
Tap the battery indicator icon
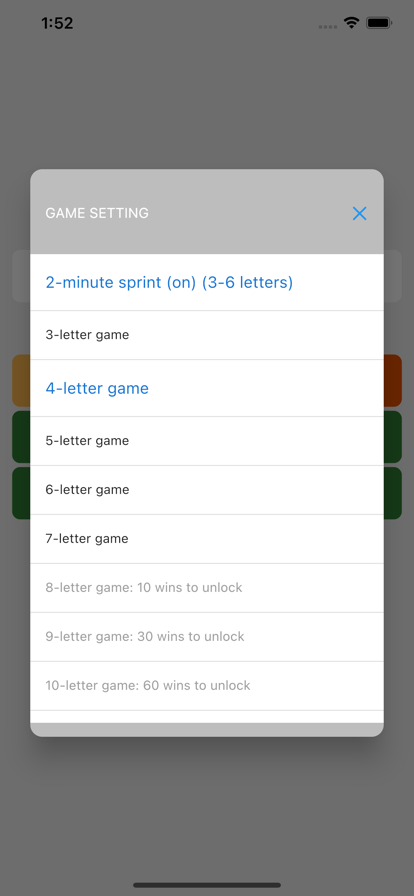pyautogui.click(x=379, y=23)
